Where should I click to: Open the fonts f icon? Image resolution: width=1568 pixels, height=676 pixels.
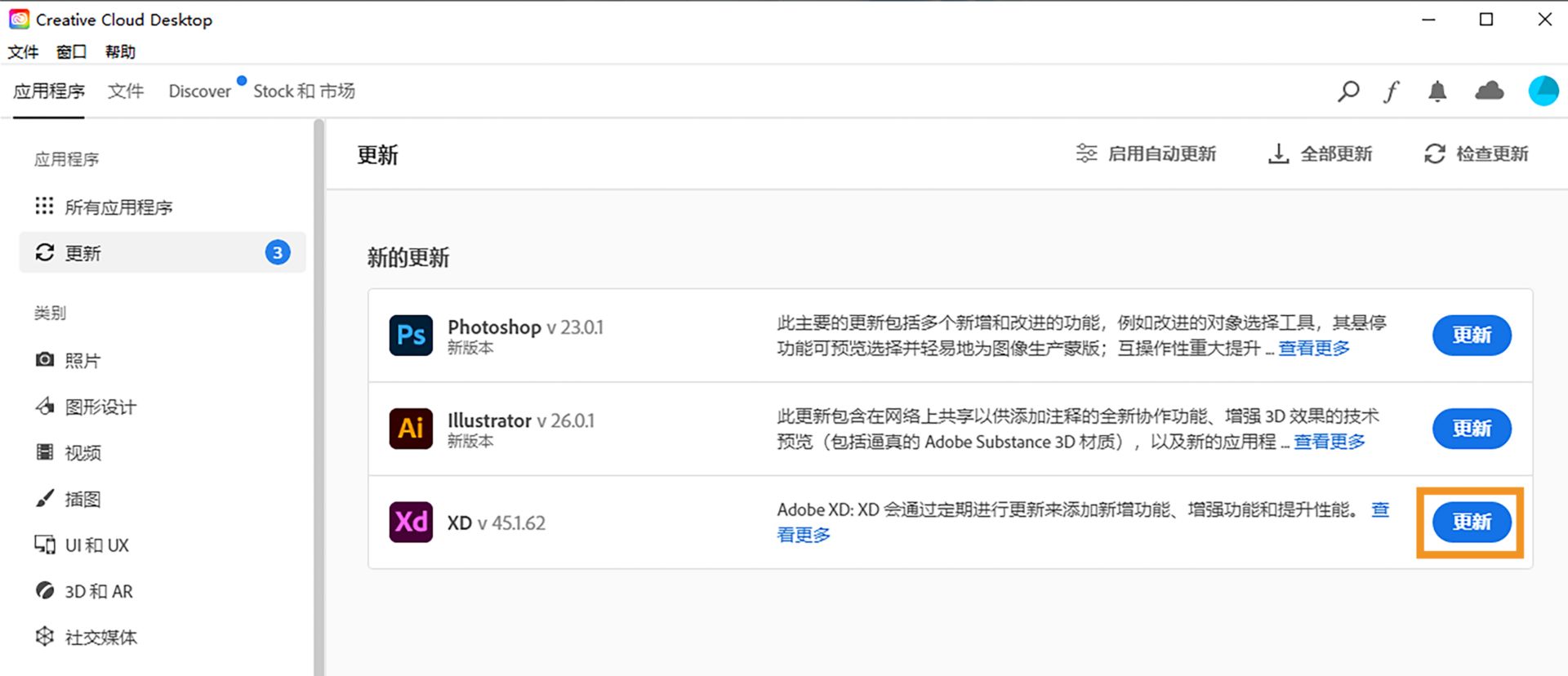[x=1392, y=91]
